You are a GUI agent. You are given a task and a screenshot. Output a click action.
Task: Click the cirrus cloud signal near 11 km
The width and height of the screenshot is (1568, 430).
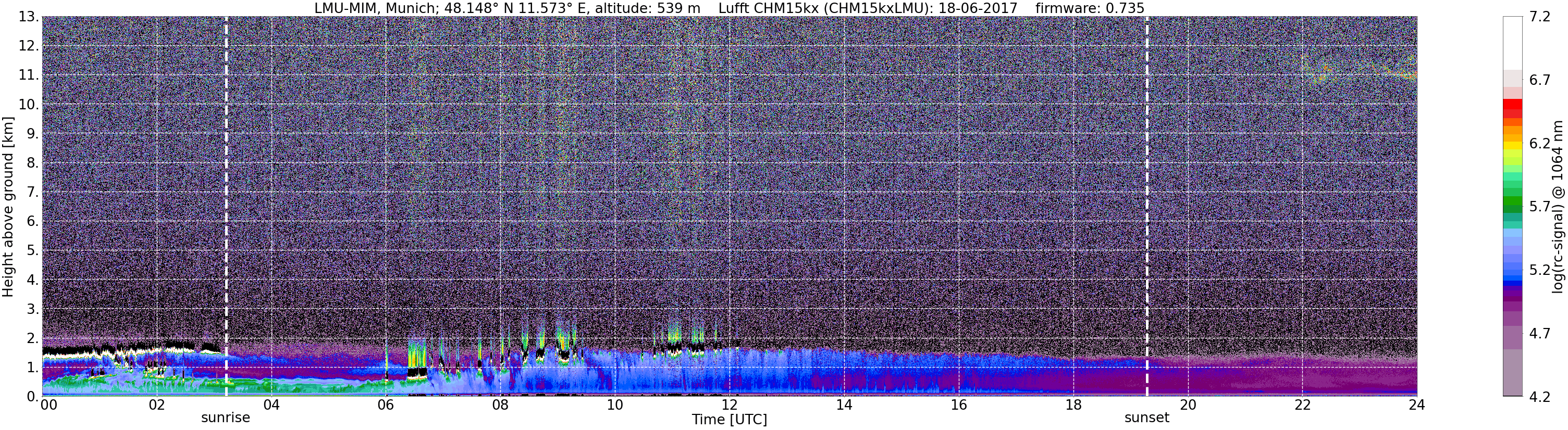pyautogui.click(x=1361, y=70)
